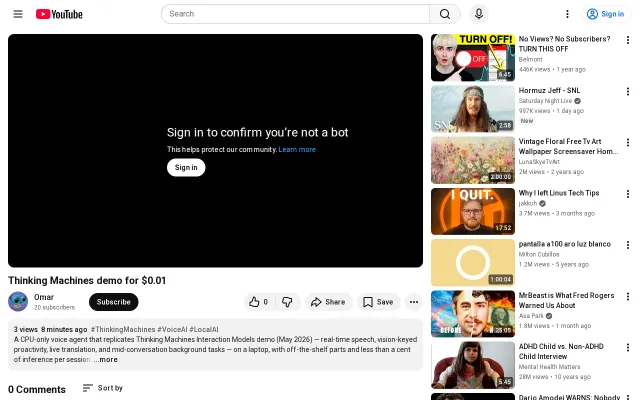Open Milton Cubillos channel name
The image size is (640, 400).
[x=539, y=254]
